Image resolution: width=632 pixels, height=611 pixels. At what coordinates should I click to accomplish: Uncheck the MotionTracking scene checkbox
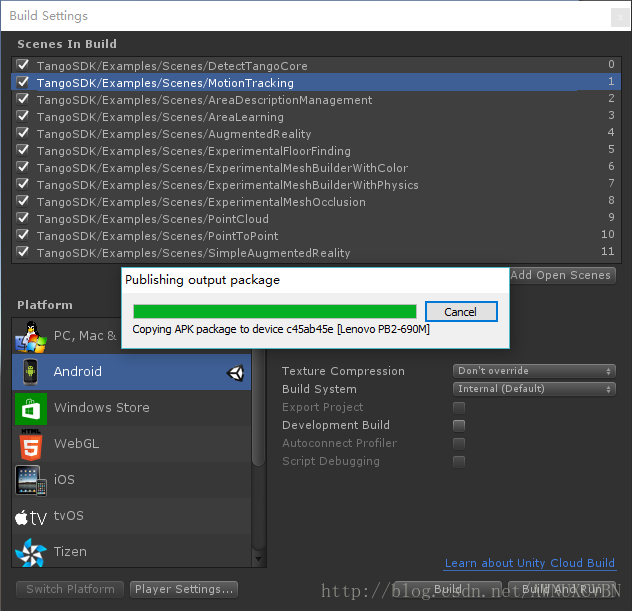click(x=23, y=82)
